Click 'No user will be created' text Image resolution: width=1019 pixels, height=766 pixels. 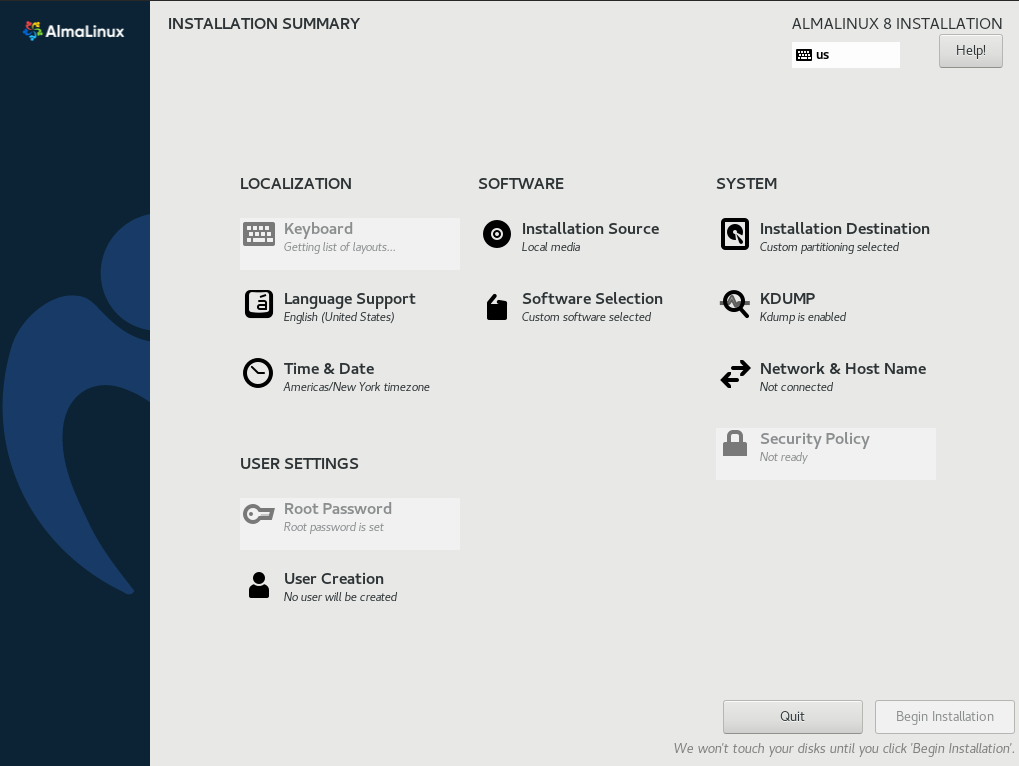341,597
